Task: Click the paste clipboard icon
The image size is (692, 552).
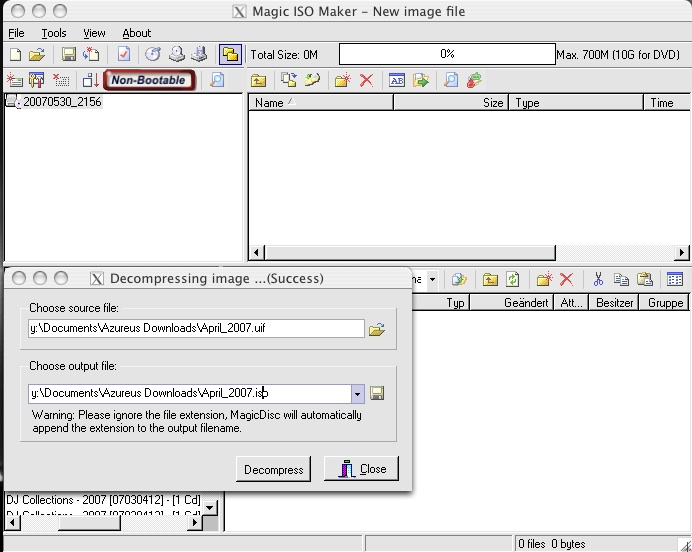Action: click(x=645, y=279)
